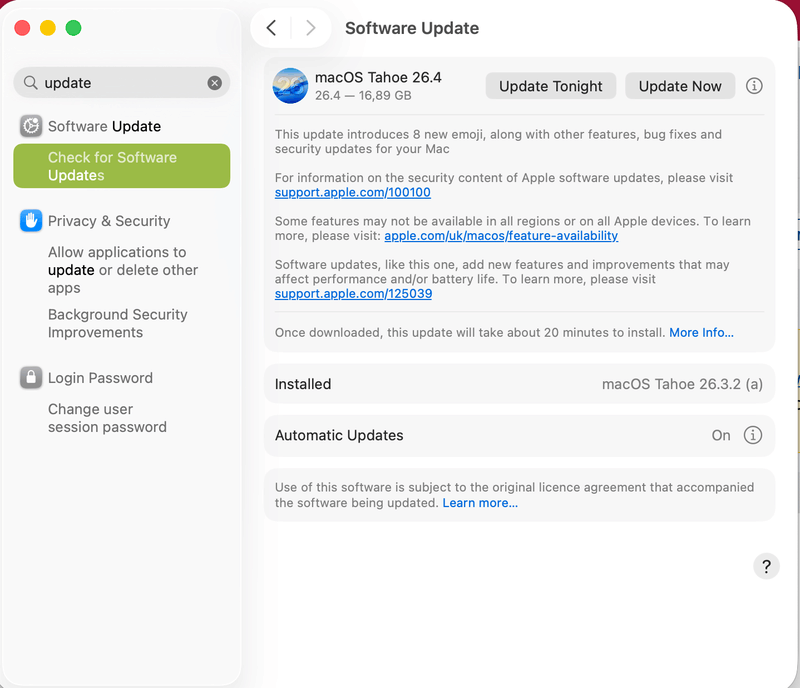This screenshot has height=688, width=800.
Task: Click the Login Password lock icon
Action: point(31,378)
